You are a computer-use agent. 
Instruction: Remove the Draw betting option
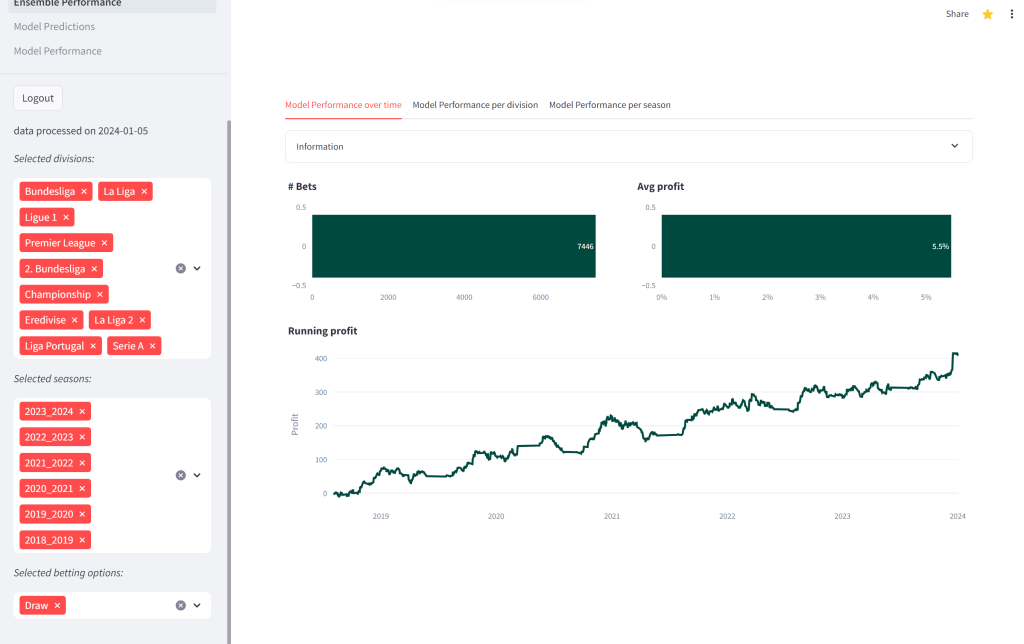tap(58, 605)
